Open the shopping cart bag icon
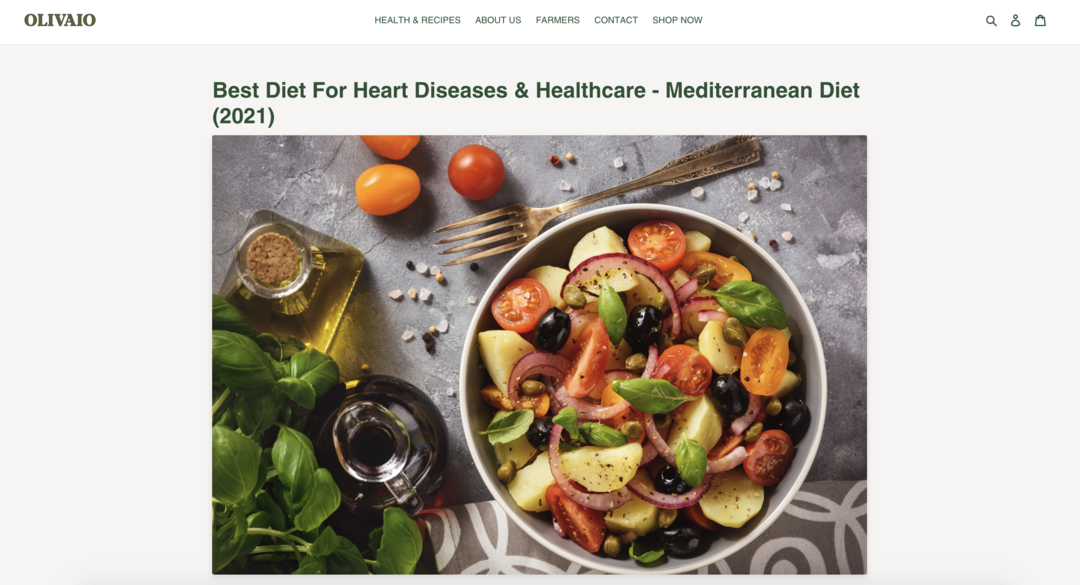This screenshot has width=1080, height=585. (x=1040, y=20)
